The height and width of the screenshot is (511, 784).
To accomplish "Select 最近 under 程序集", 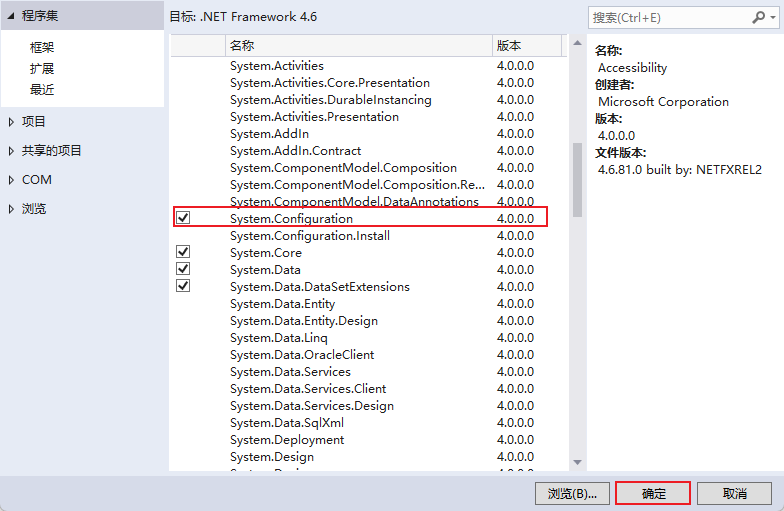I will click(x=42, y=90).
